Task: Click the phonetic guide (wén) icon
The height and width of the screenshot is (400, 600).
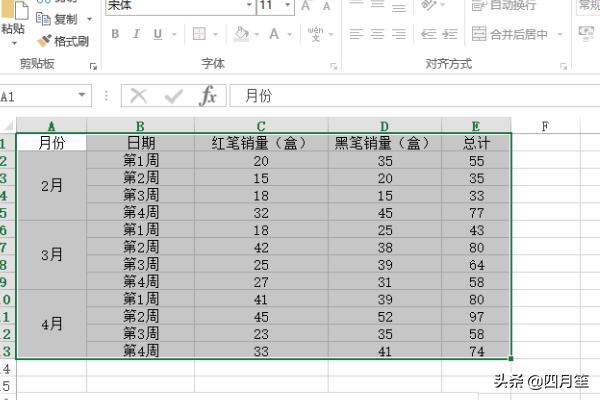Action: coord(315,34)
